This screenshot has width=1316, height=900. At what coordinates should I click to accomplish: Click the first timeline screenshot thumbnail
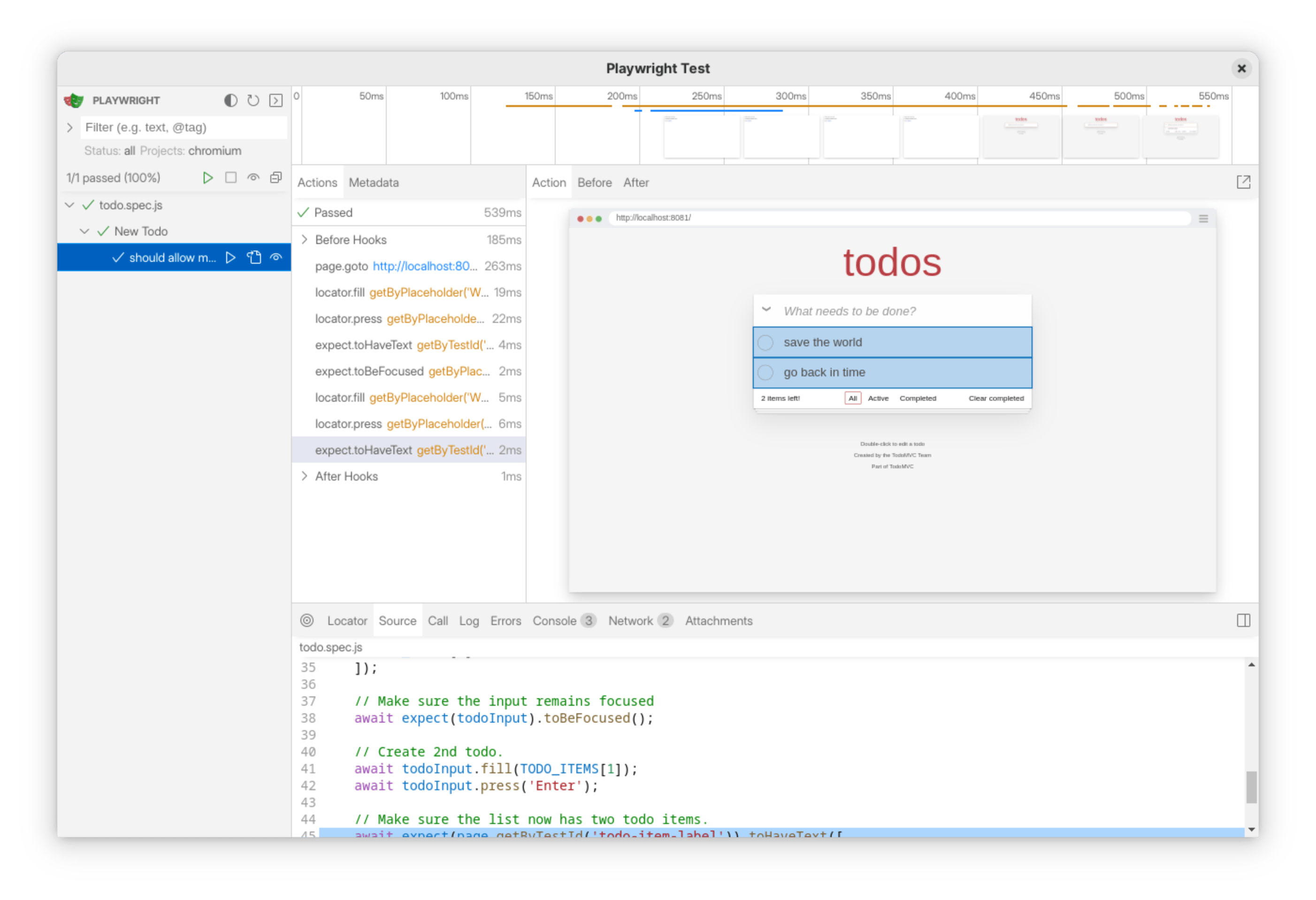click(701, 137)
